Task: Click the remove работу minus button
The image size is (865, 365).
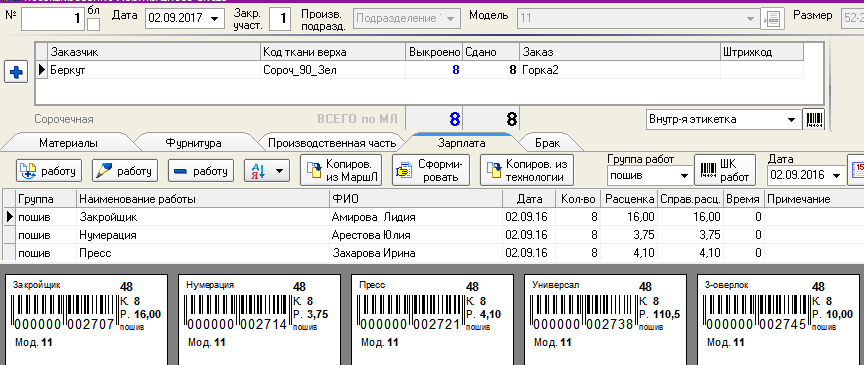Action: click(x=201, y=171)
